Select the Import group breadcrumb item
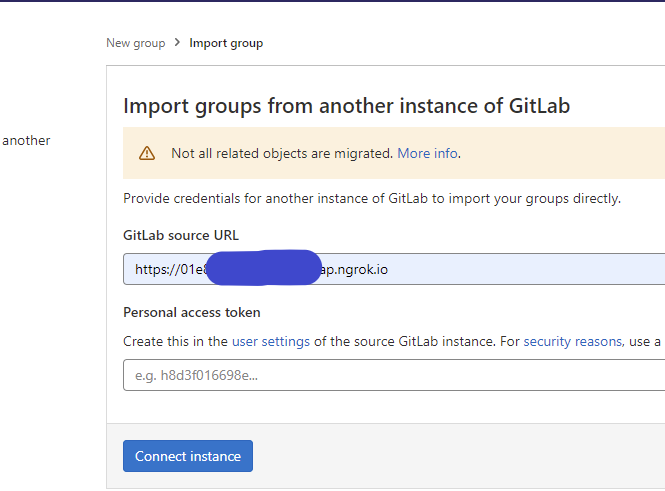The width and height of the screenshot is (665, 491). point(226,43)
